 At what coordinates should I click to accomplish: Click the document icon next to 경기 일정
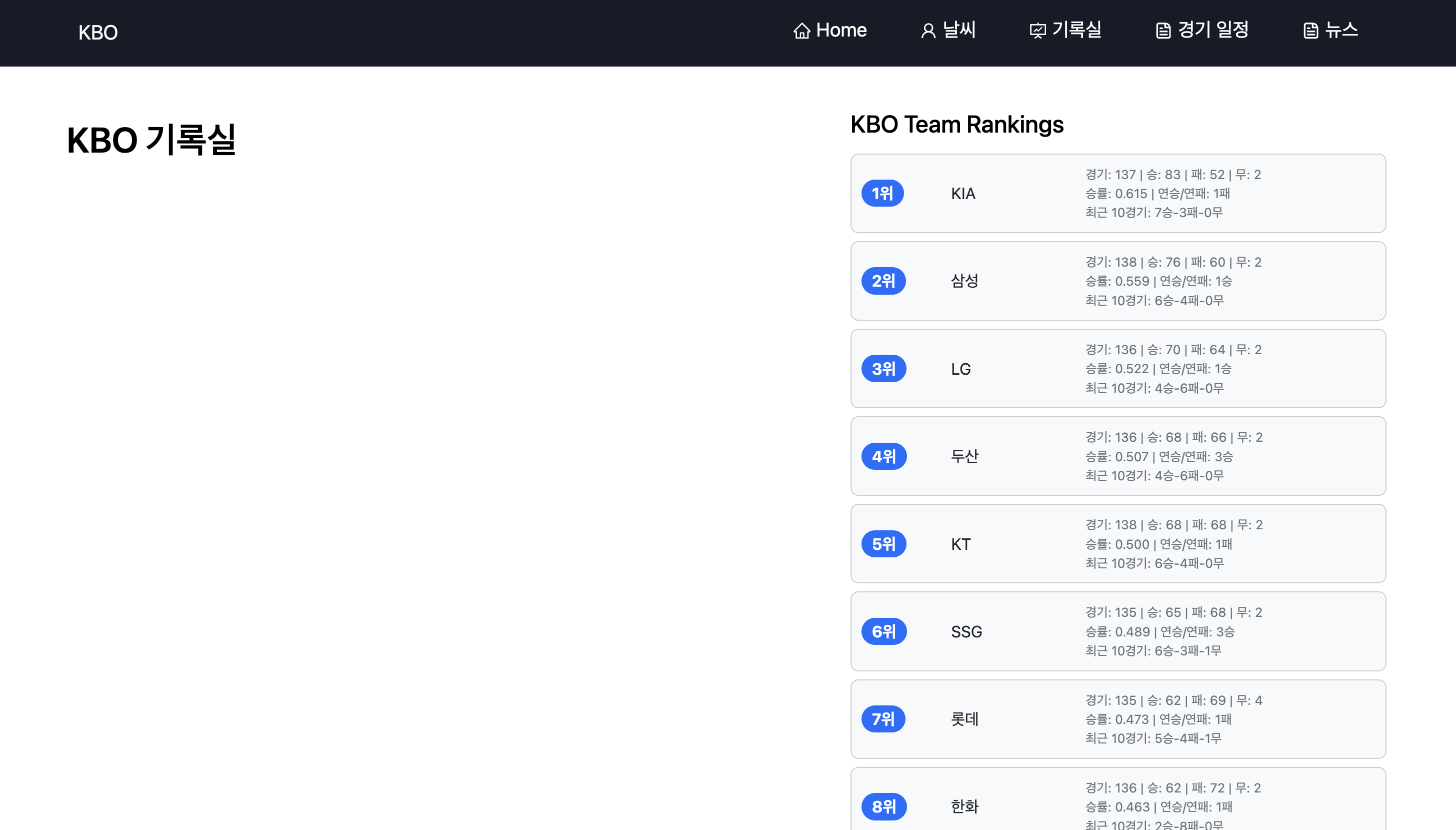[1163, 31]
